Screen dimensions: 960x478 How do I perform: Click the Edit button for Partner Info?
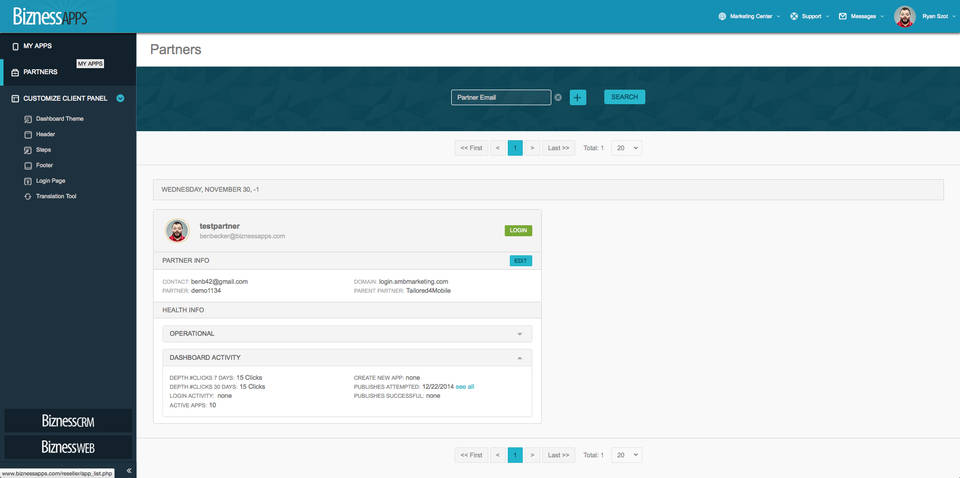click(520, 261)
